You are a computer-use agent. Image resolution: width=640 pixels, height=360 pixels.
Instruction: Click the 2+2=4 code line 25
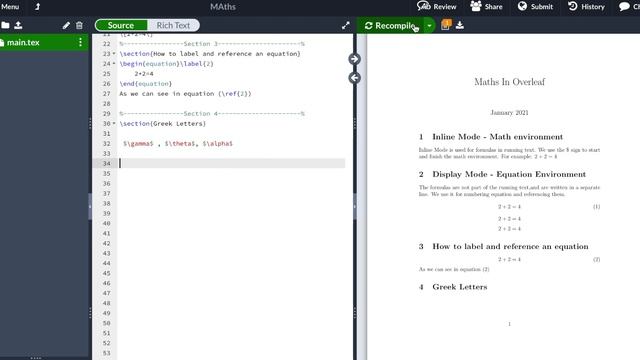tap(144, 74)
